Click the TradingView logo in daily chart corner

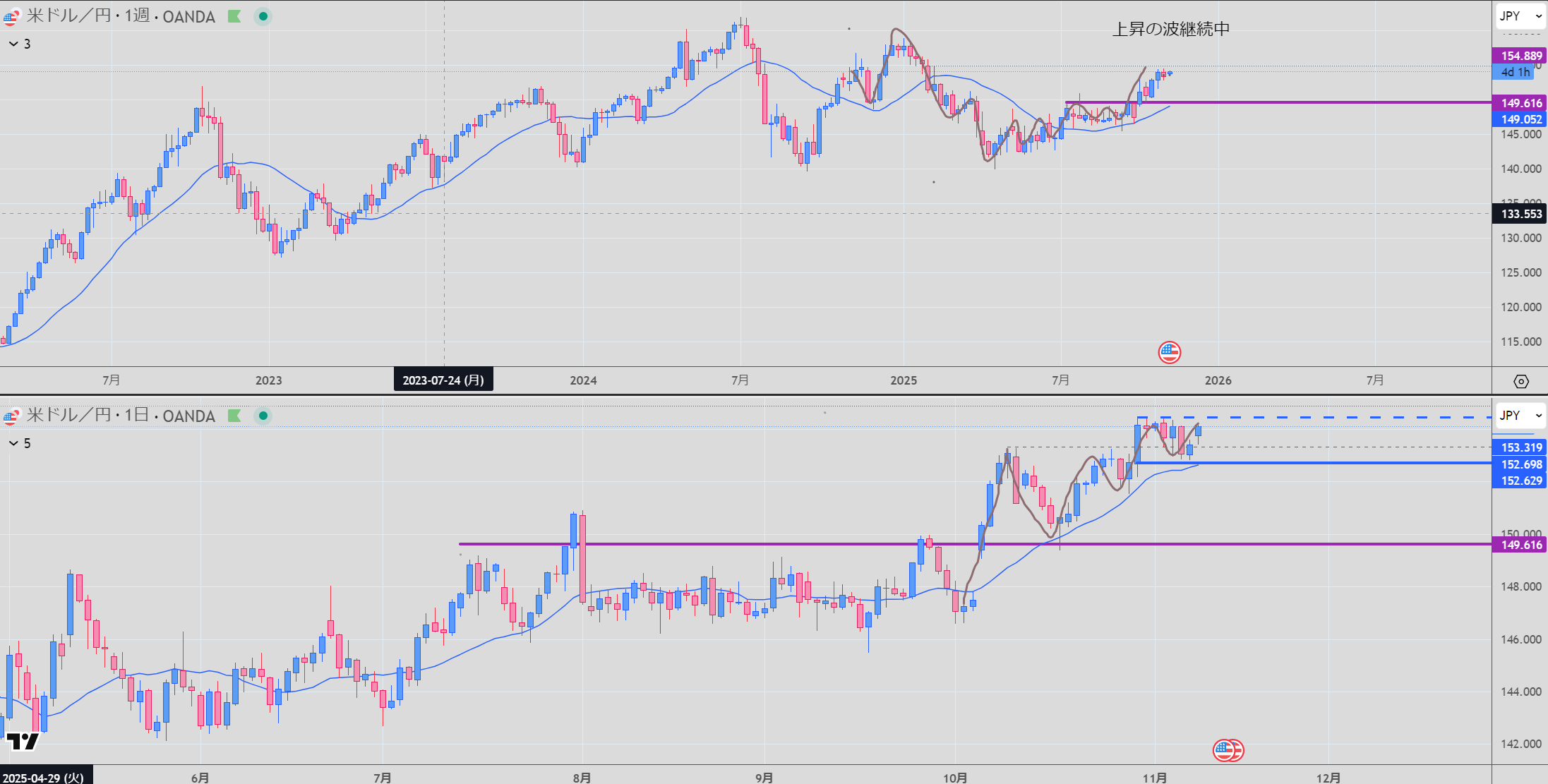pyautogui.click(x=23, y=741)
